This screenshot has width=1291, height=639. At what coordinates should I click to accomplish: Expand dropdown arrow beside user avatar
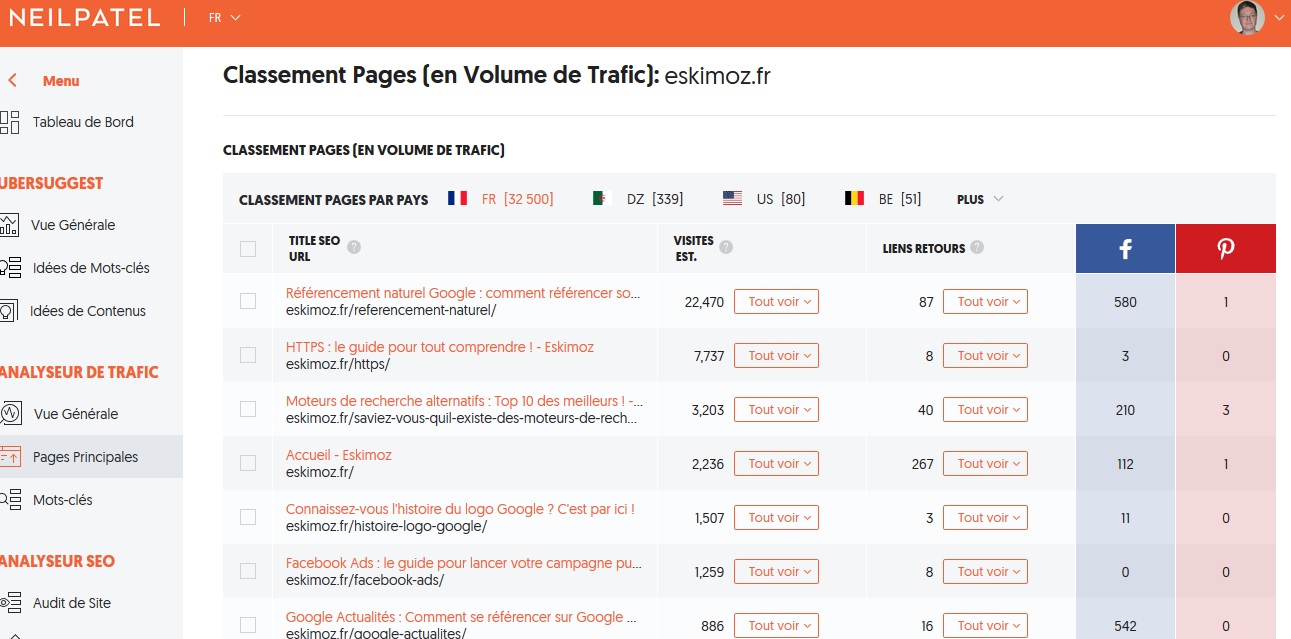coord(1279,18)
